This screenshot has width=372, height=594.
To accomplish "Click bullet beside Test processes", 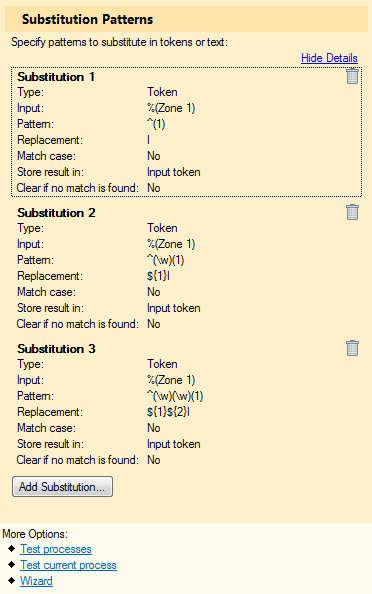I will coord(11,549).
